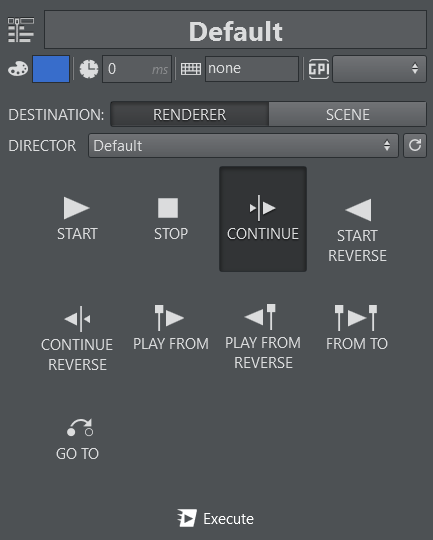Click the START playback action icon
433x540 pixels.
[77, 208]
